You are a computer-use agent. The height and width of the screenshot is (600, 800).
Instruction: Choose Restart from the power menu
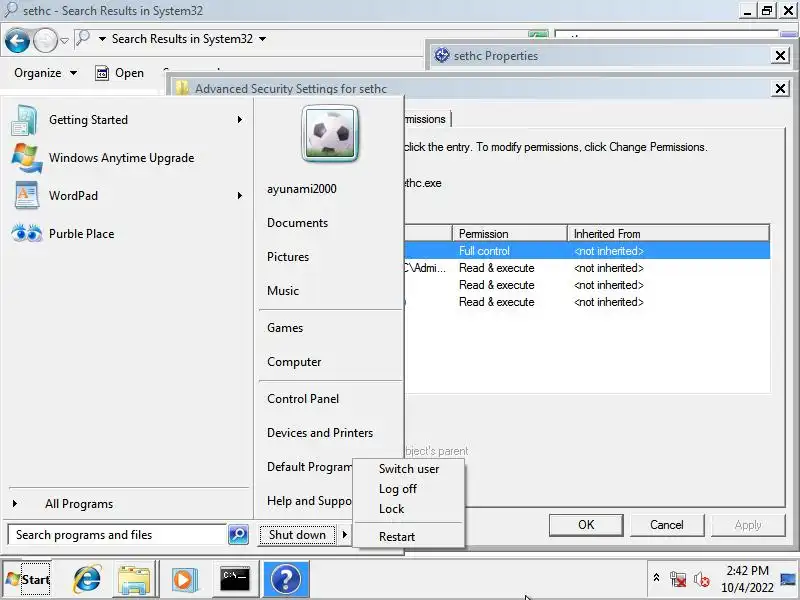(409, 537)
